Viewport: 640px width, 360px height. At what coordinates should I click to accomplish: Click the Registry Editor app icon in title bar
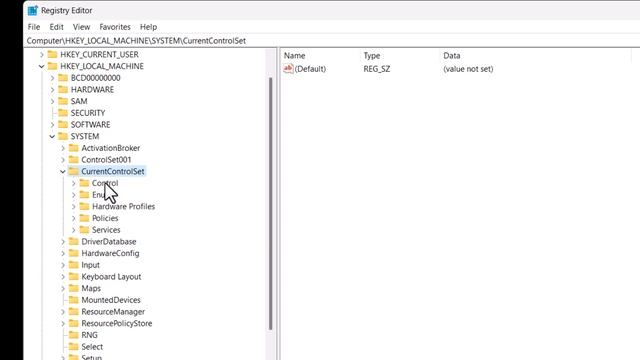32,11
